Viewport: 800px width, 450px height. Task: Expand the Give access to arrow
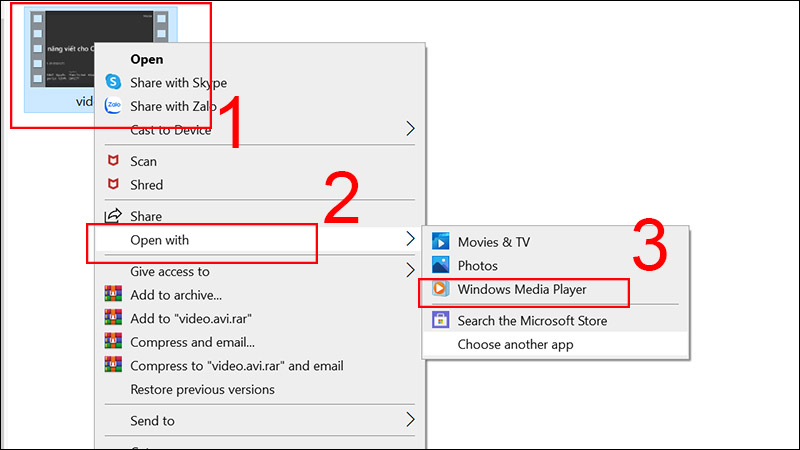coord(410,270)
